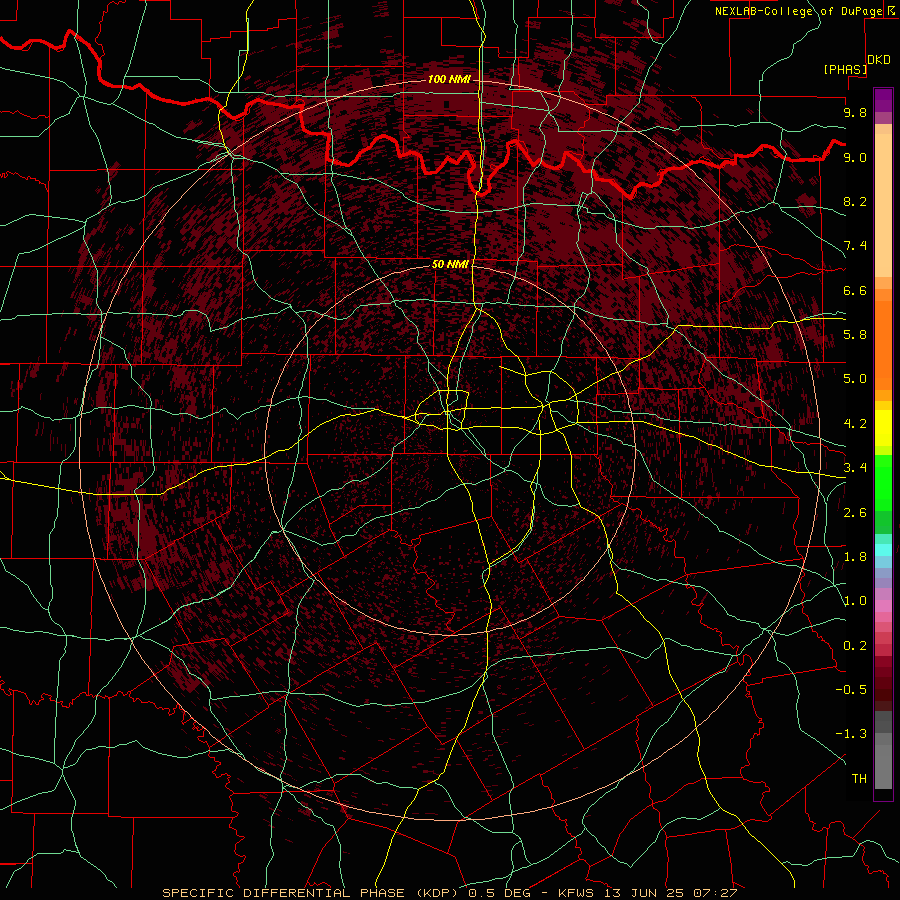Image resolution: width=900 pixels, height=900 pixels.
Task: Click the [PHAS] label above the color bar
Action: pyautogui.click(x=845, y=69)
